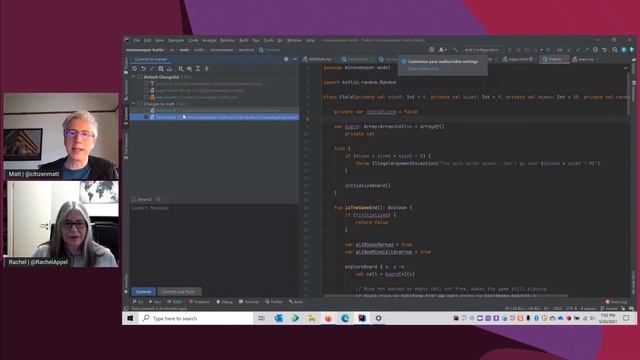Viewport: 640px width, 360px height.
Task: Toggle first file checkbox under Default Changelist
Action: pos(146,84)
